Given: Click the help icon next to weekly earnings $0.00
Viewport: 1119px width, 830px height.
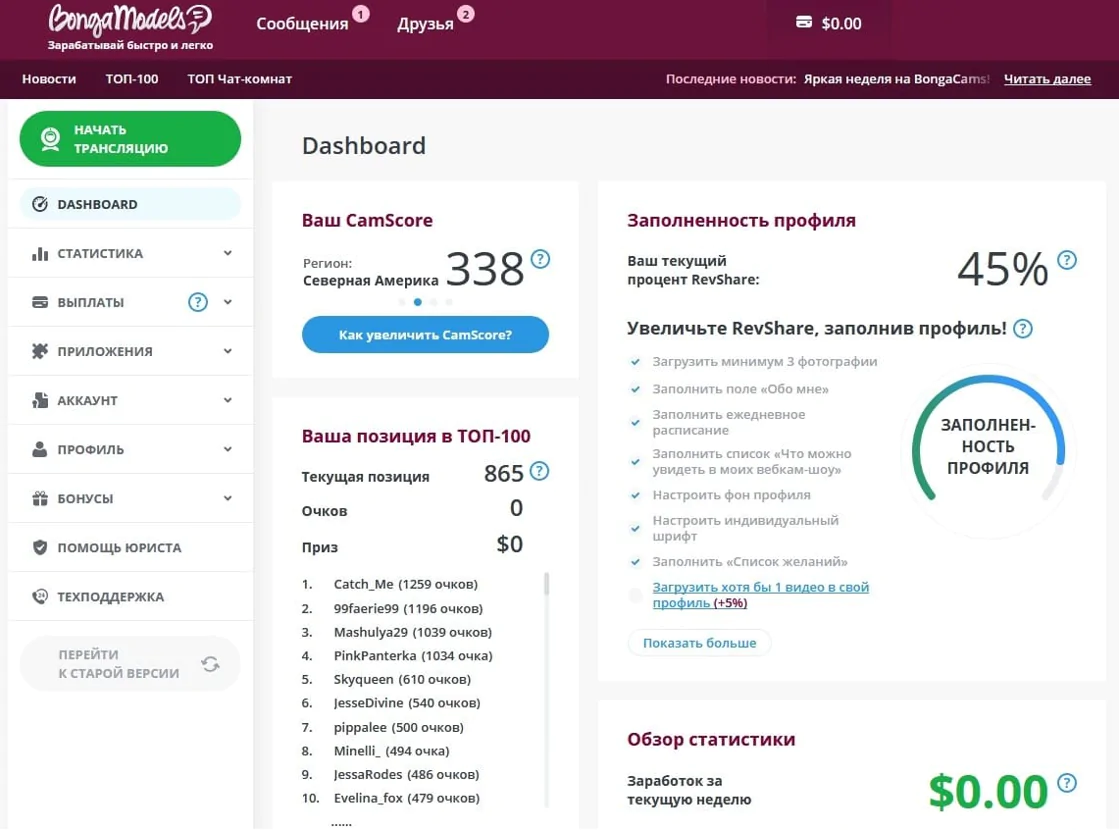Looking at the screenshot, I should coord(1067,782).
